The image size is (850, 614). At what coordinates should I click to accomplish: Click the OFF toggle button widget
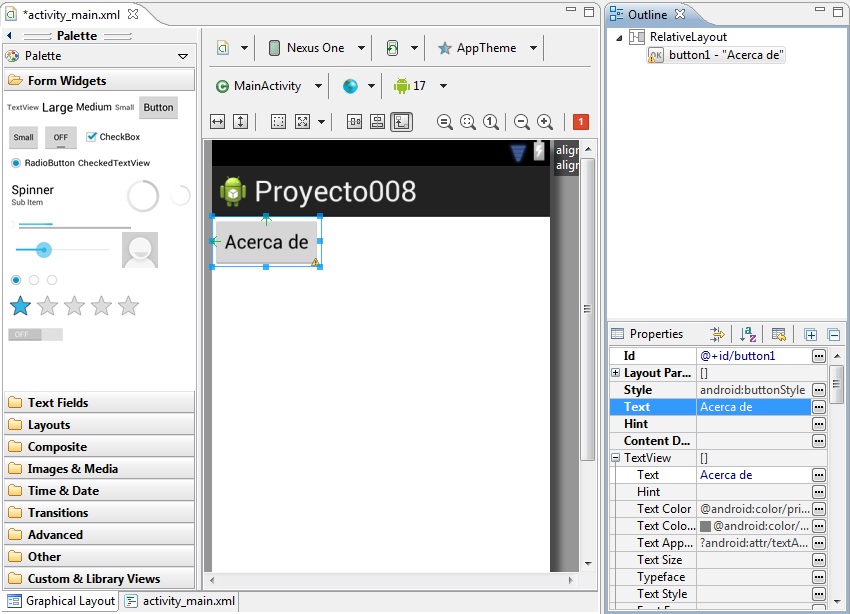tap(61, 138)
